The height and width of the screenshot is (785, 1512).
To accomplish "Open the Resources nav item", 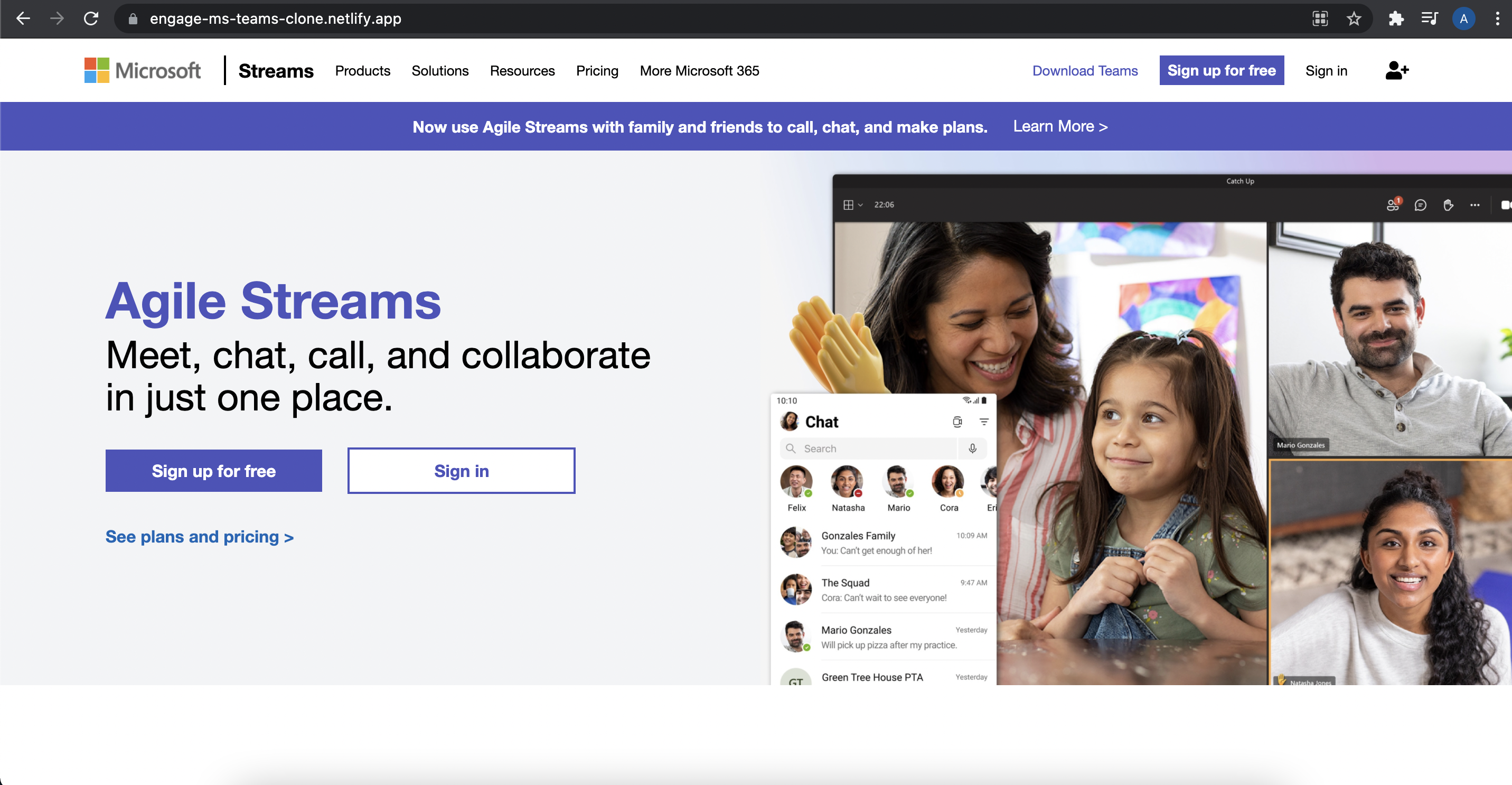I will (522, 70).
